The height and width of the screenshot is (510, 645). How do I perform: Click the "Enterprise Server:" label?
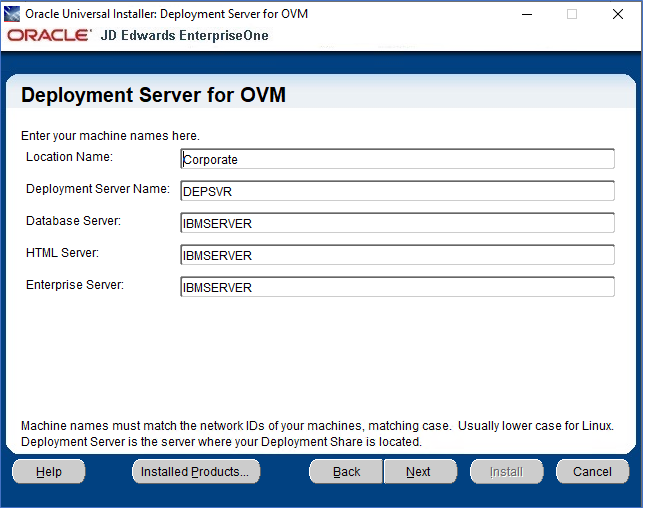tap(75, 285)
